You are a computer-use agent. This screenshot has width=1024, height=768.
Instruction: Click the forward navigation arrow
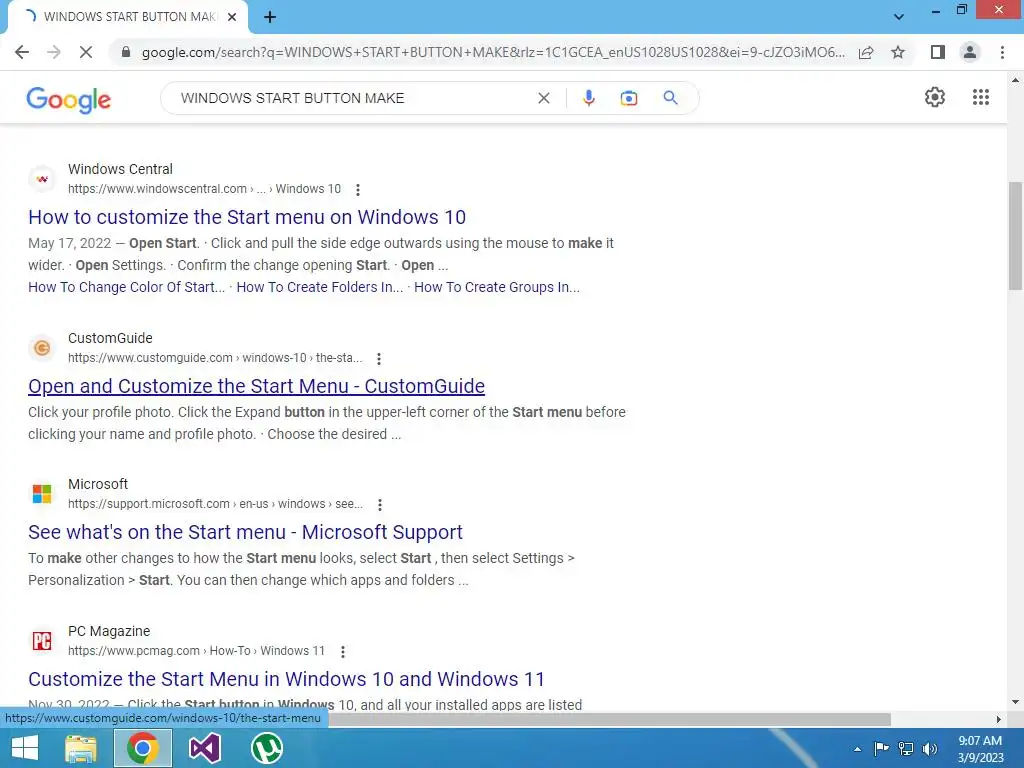coord(54,52)
